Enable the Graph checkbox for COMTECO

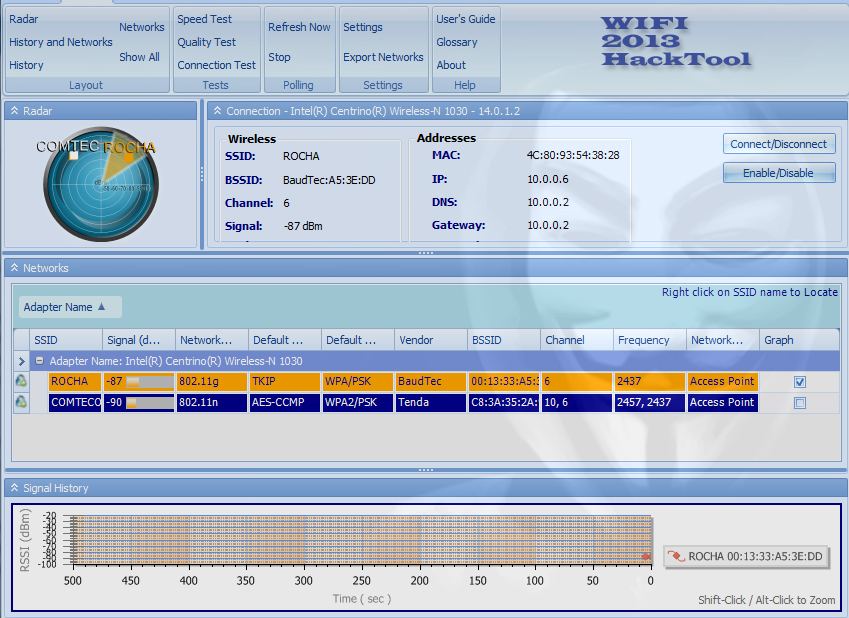click(x=799, y=403)
